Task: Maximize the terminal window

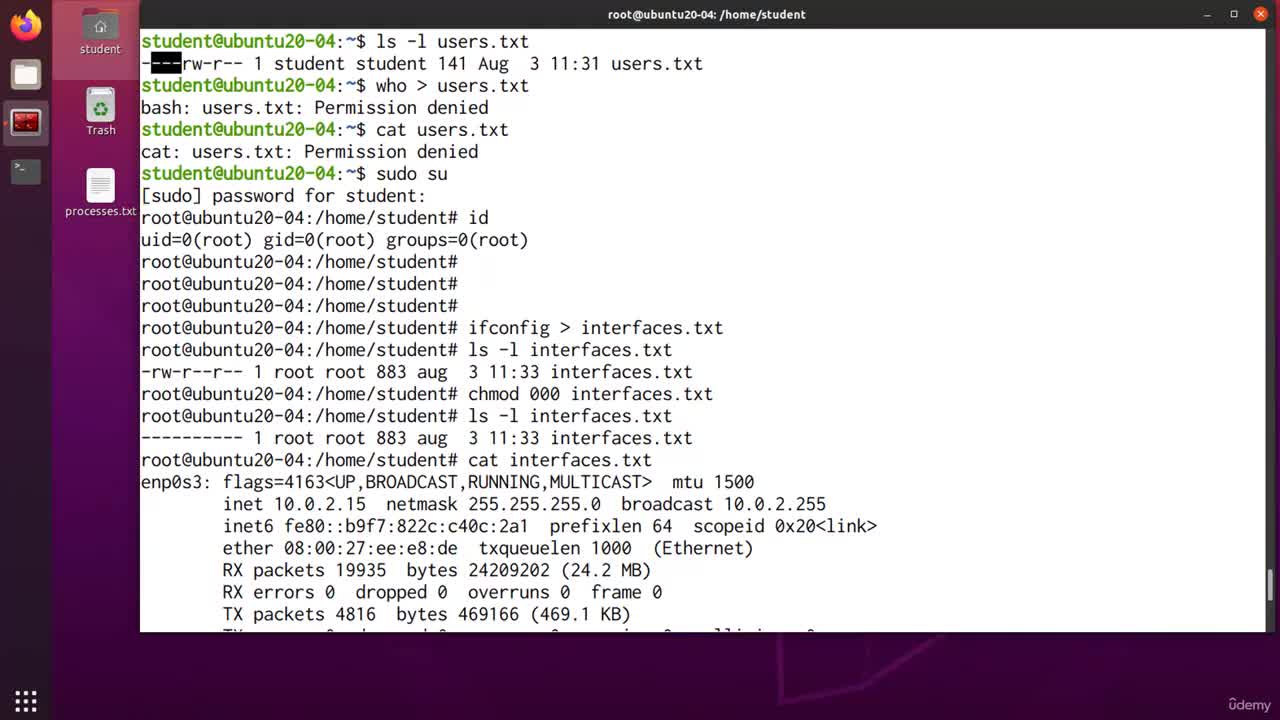Action: [1234, 14]
